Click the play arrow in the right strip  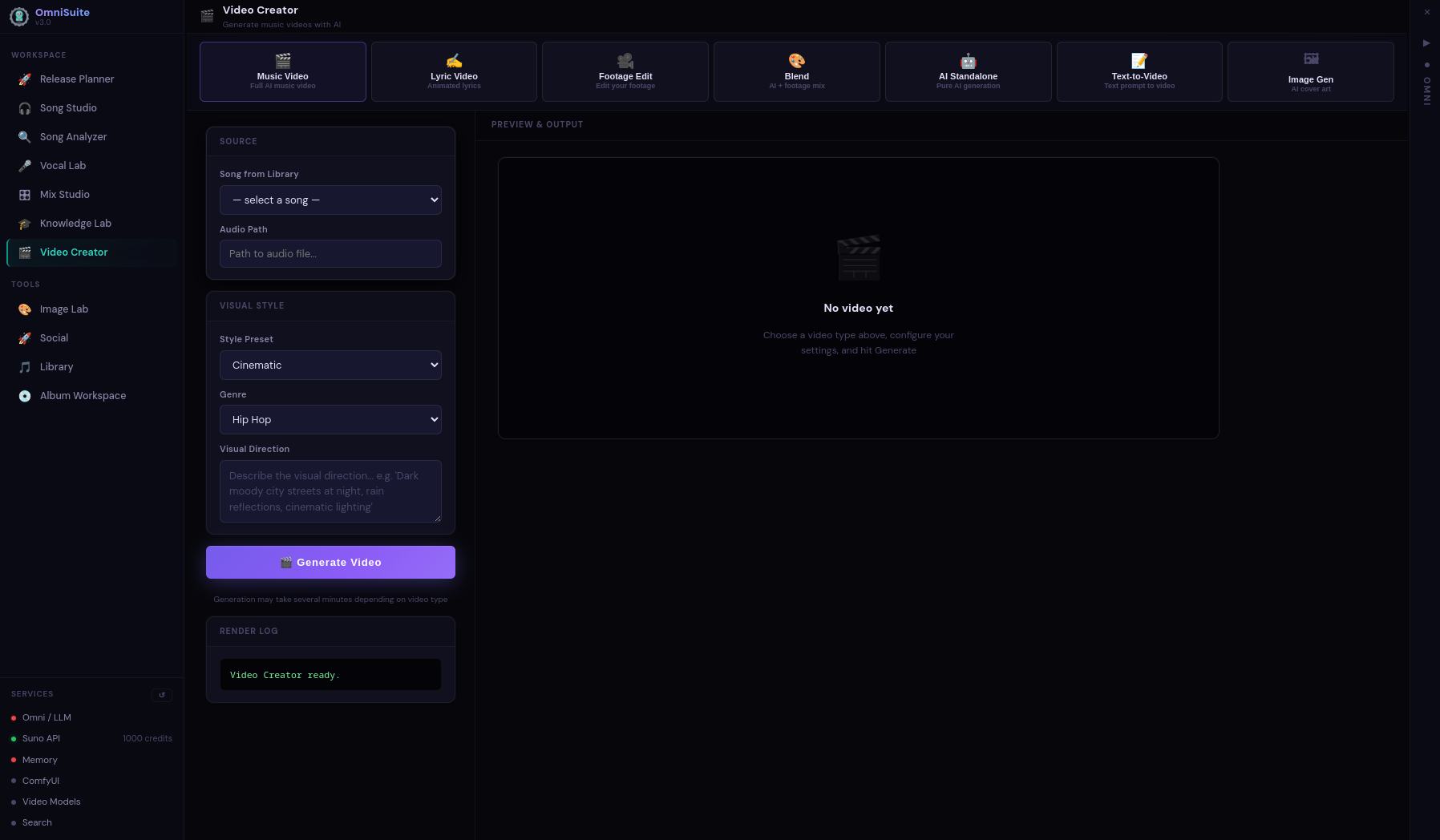(x=1428, y=44)
